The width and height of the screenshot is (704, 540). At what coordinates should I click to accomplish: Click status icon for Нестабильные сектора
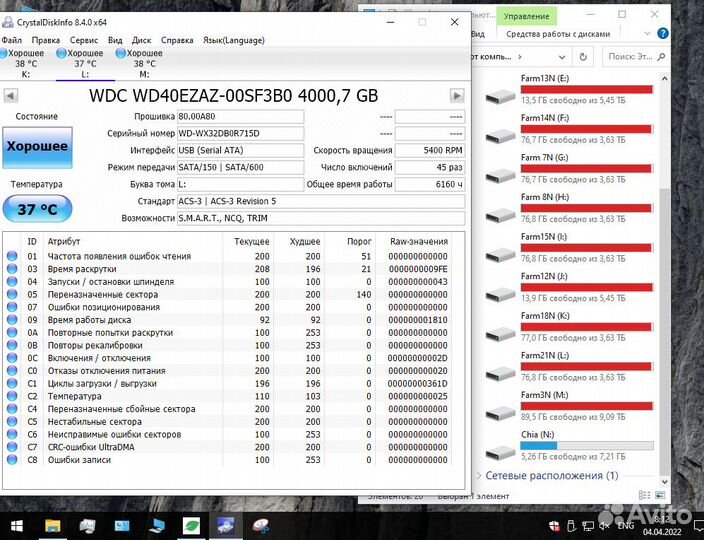tap(12, 421)
